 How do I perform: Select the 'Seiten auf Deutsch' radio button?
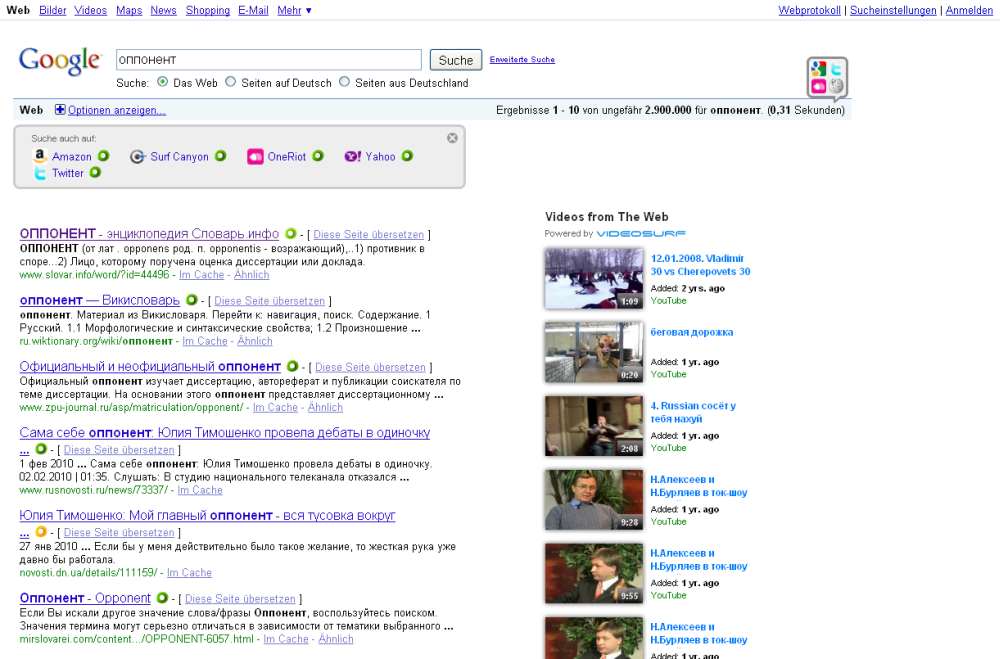pyautogui.click(x=230, y=82)
